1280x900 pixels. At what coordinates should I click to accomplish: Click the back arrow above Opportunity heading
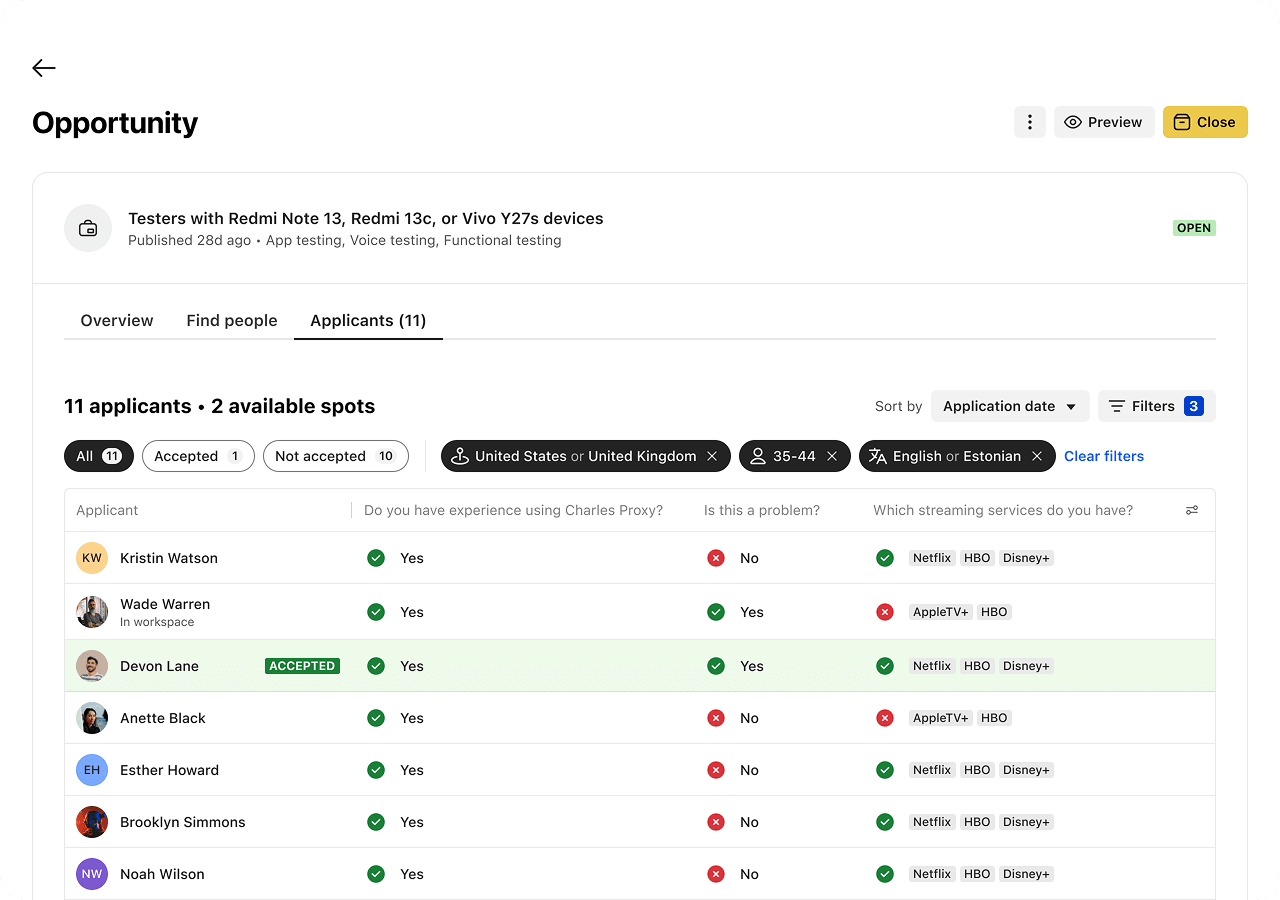[x=43, y=67]
